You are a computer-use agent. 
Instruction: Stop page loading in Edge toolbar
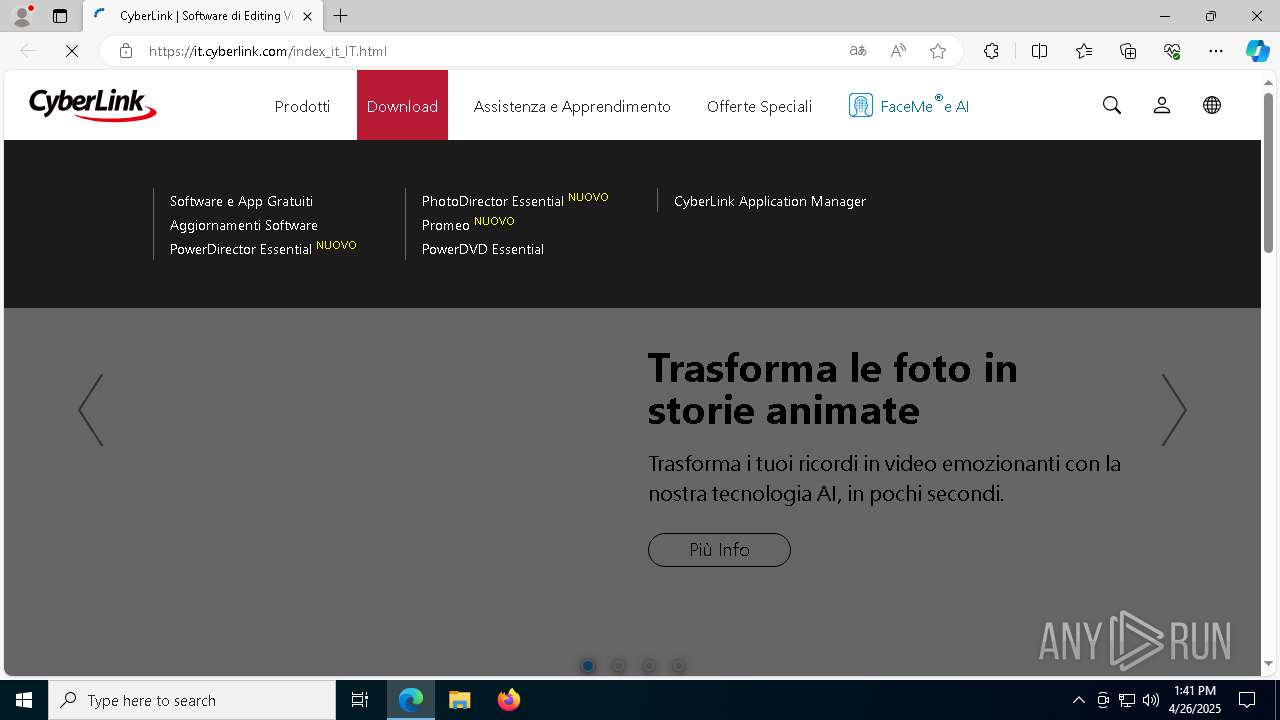[72, 51]
